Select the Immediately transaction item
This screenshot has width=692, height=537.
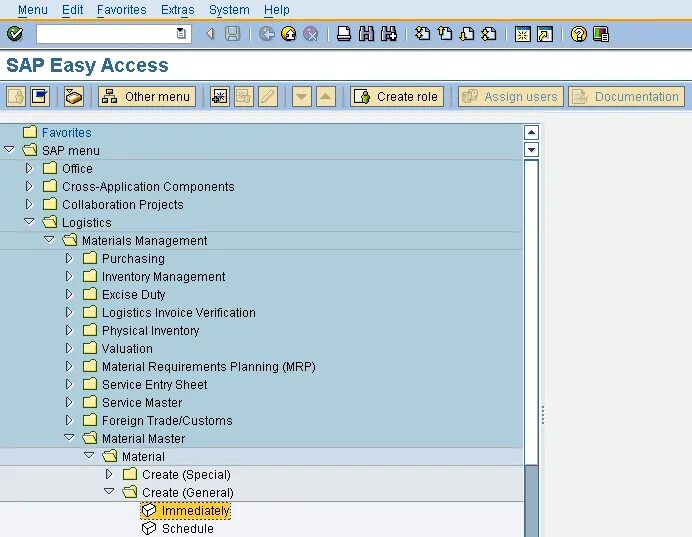[x=186, y=511]
